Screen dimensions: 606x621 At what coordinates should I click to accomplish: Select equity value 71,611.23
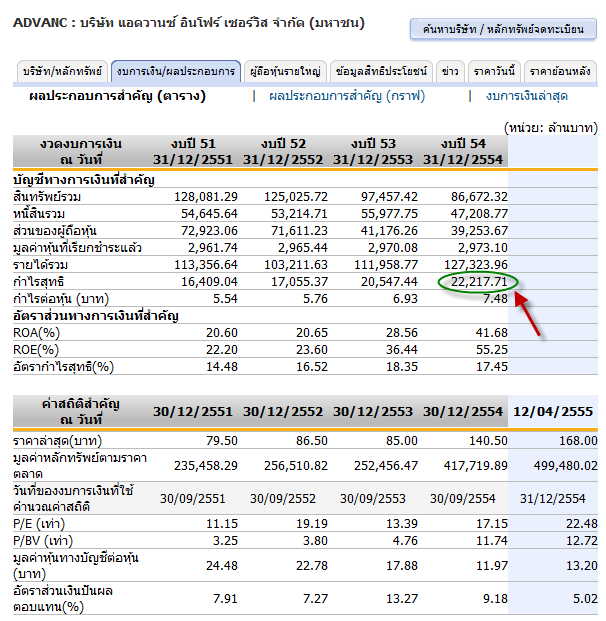point(299,231)
